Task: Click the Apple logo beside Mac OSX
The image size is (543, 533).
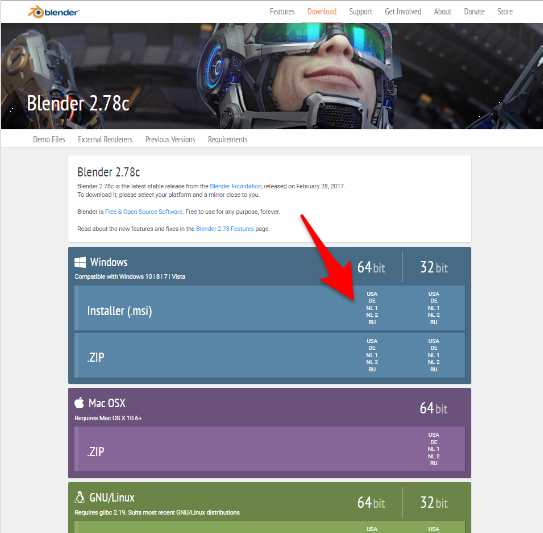Action: click(x=79, y=403)
